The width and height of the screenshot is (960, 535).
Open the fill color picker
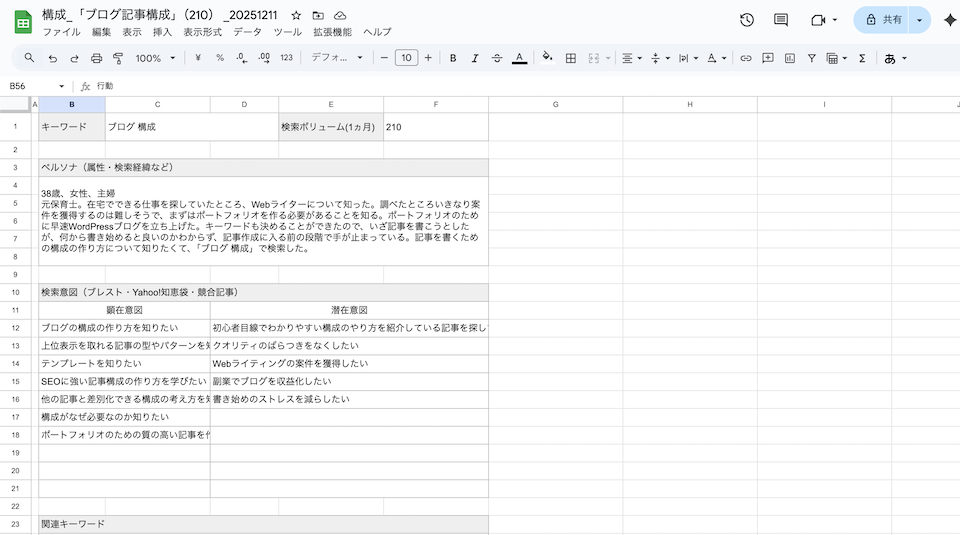(547, 58)
